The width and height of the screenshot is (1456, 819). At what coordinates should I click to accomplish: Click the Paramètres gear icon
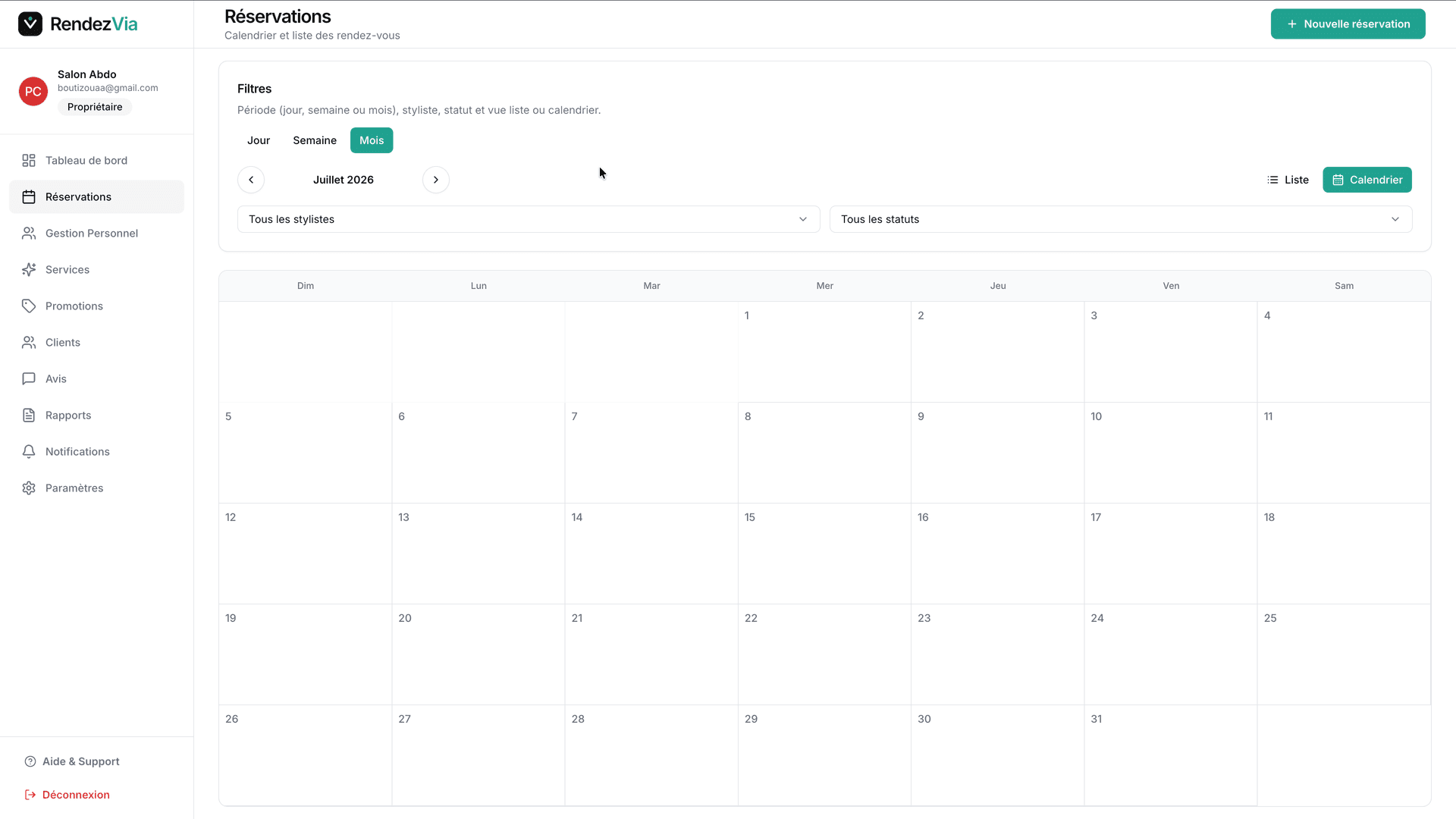tap(29, 488)
